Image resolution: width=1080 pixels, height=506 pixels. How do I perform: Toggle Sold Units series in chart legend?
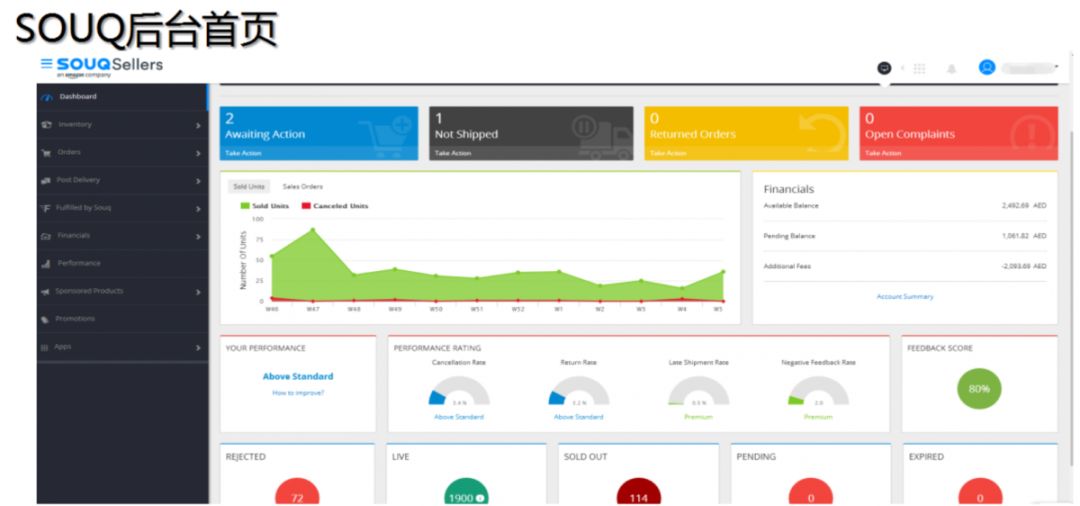tap(264, 206)
